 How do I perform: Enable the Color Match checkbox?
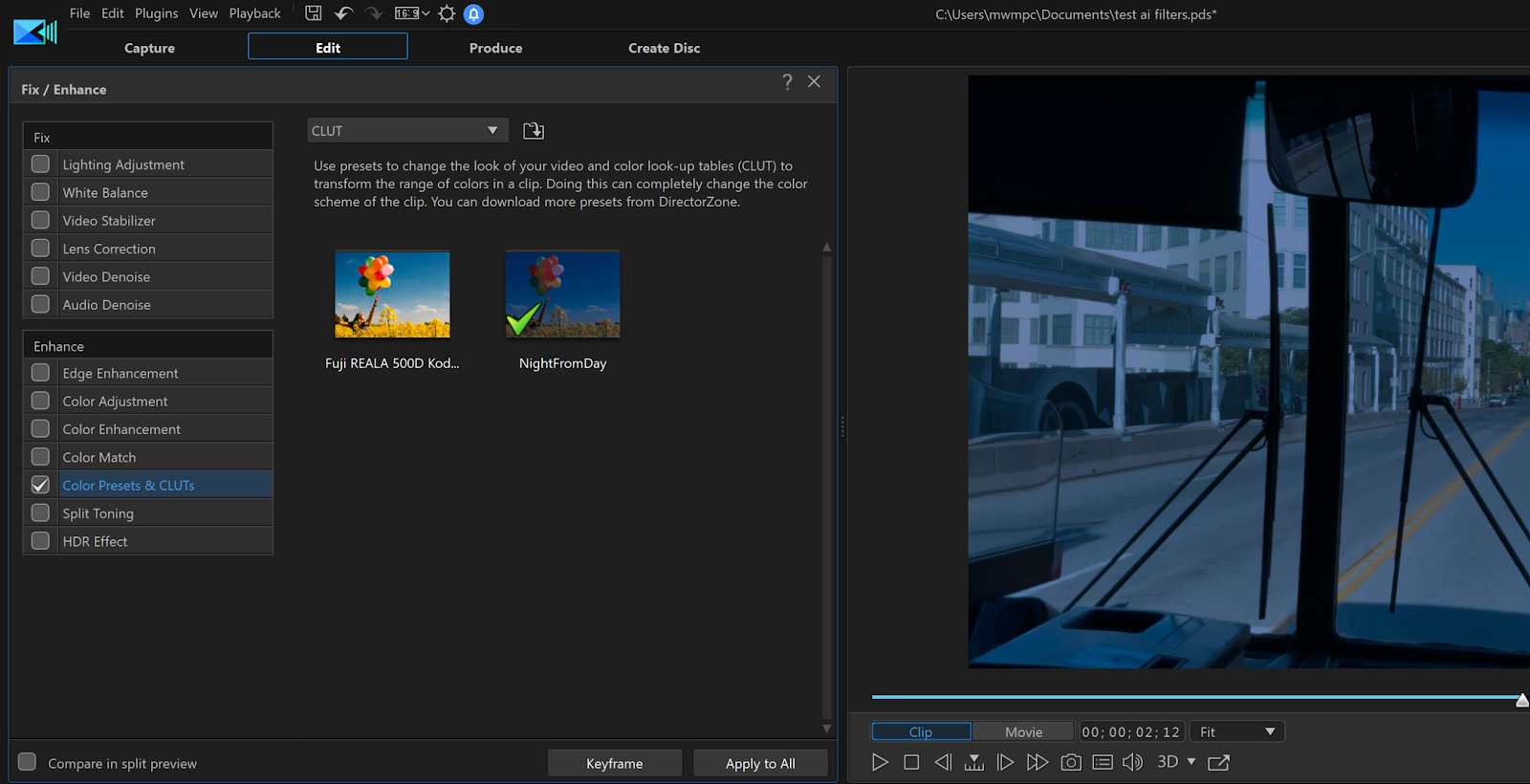(40, 457)
